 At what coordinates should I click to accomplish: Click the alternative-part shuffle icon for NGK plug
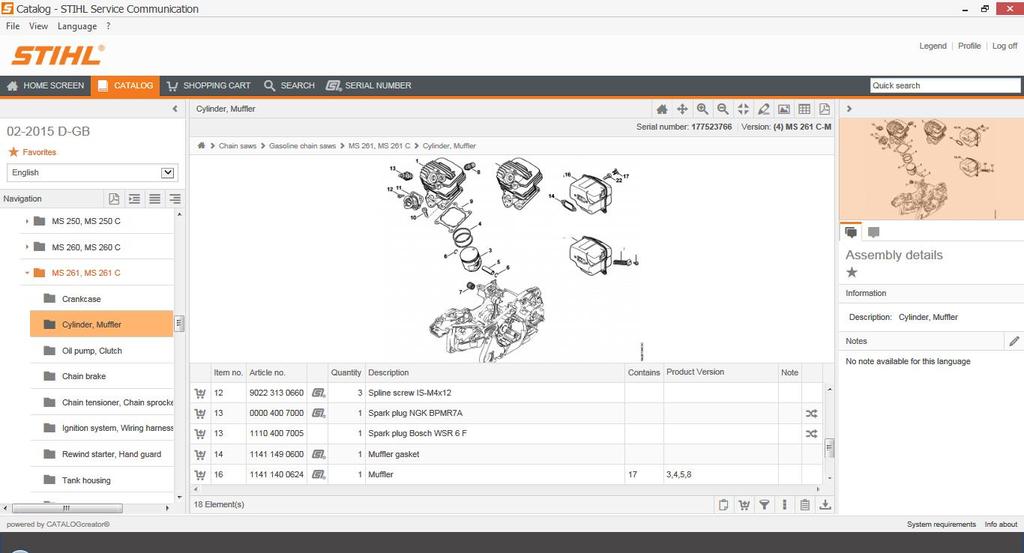point(811,413)
